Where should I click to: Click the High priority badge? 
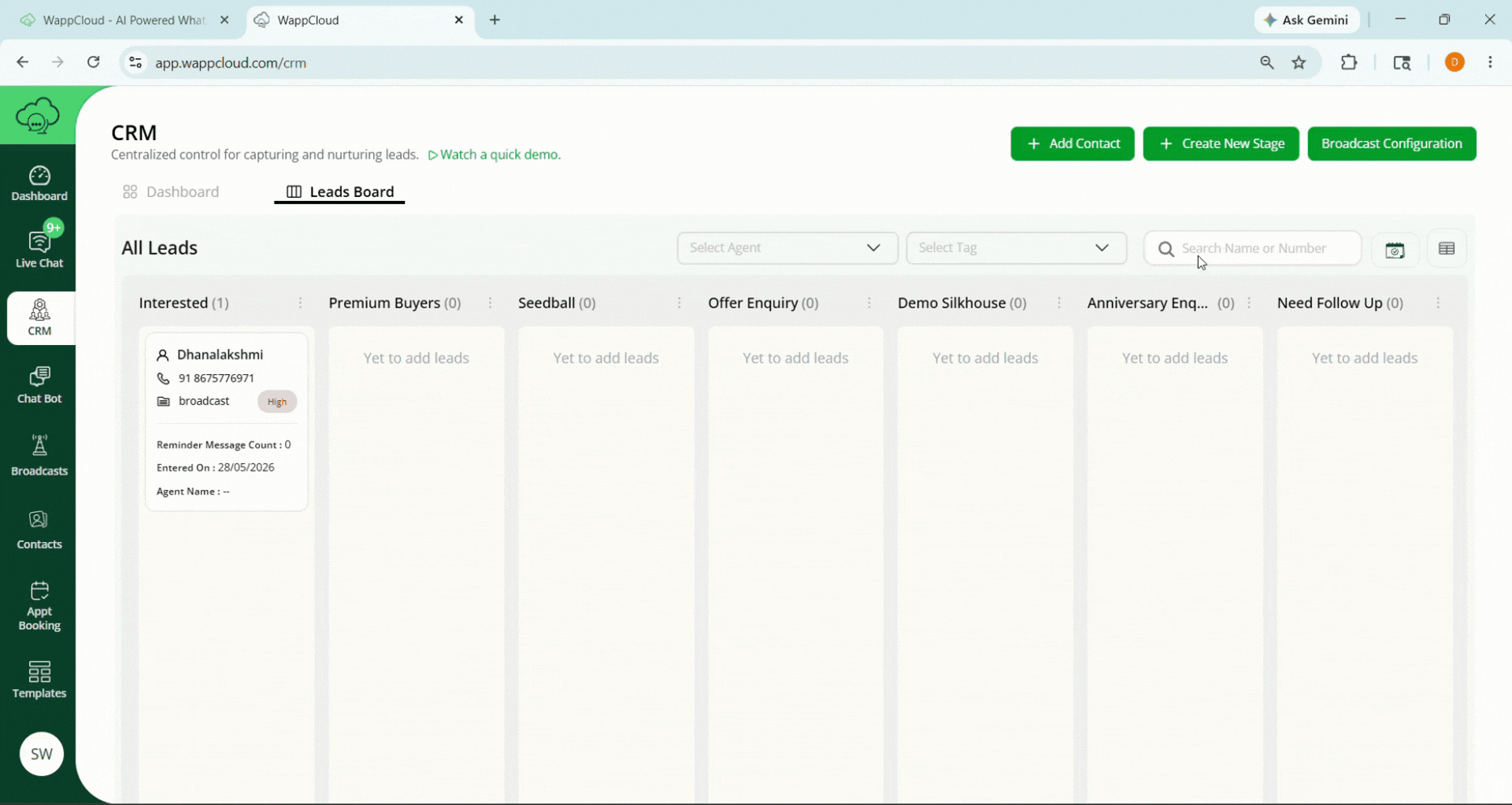tap(276, 402)
